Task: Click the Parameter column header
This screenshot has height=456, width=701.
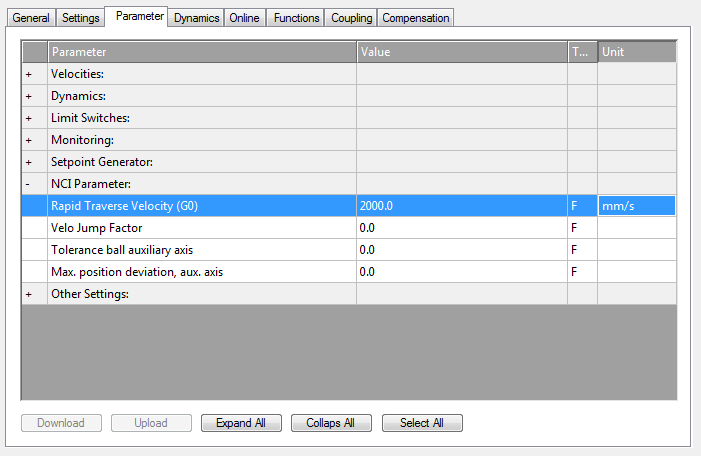Action: [x=202, y=52]
